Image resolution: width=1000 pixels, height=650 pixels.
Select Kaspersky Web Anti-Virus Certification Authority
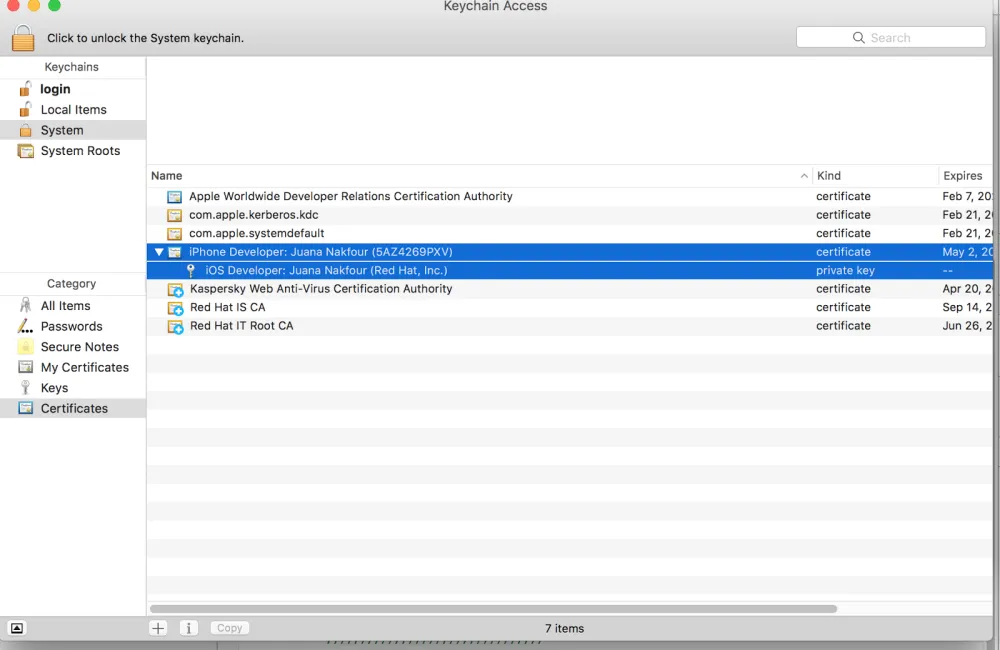(570, 289)
